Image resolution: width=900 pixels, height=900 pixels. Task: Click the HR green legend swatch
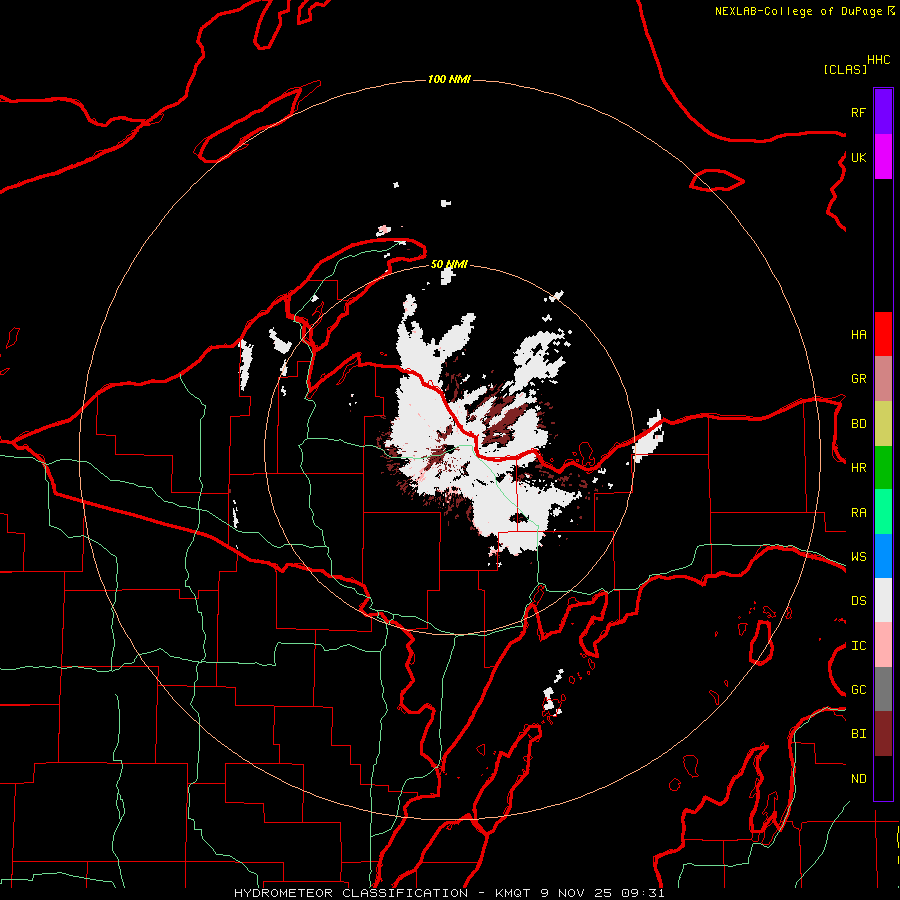(883, 467)
